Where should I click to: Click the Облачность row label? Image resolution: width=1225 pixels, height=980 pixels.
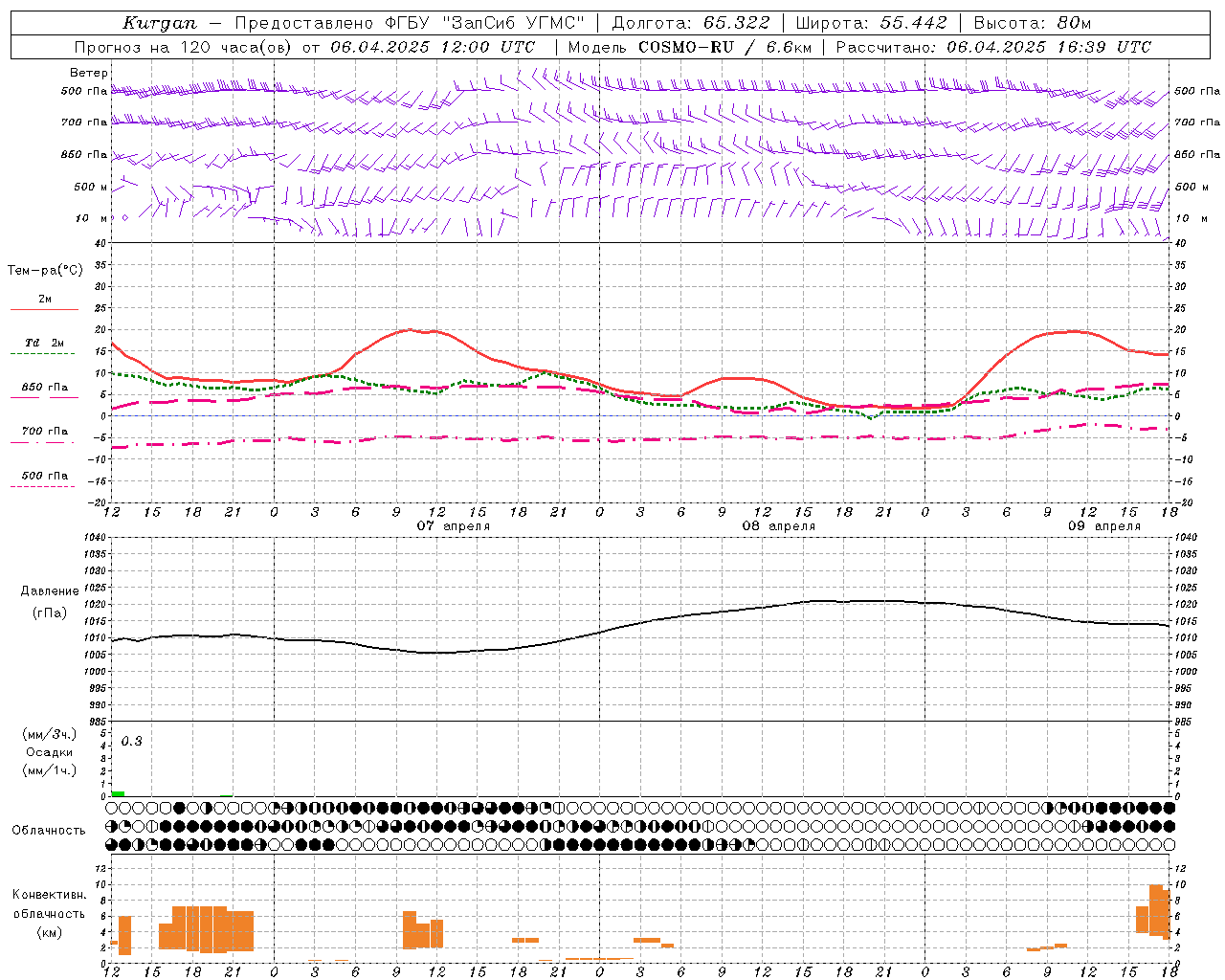[x=49, y=831]
